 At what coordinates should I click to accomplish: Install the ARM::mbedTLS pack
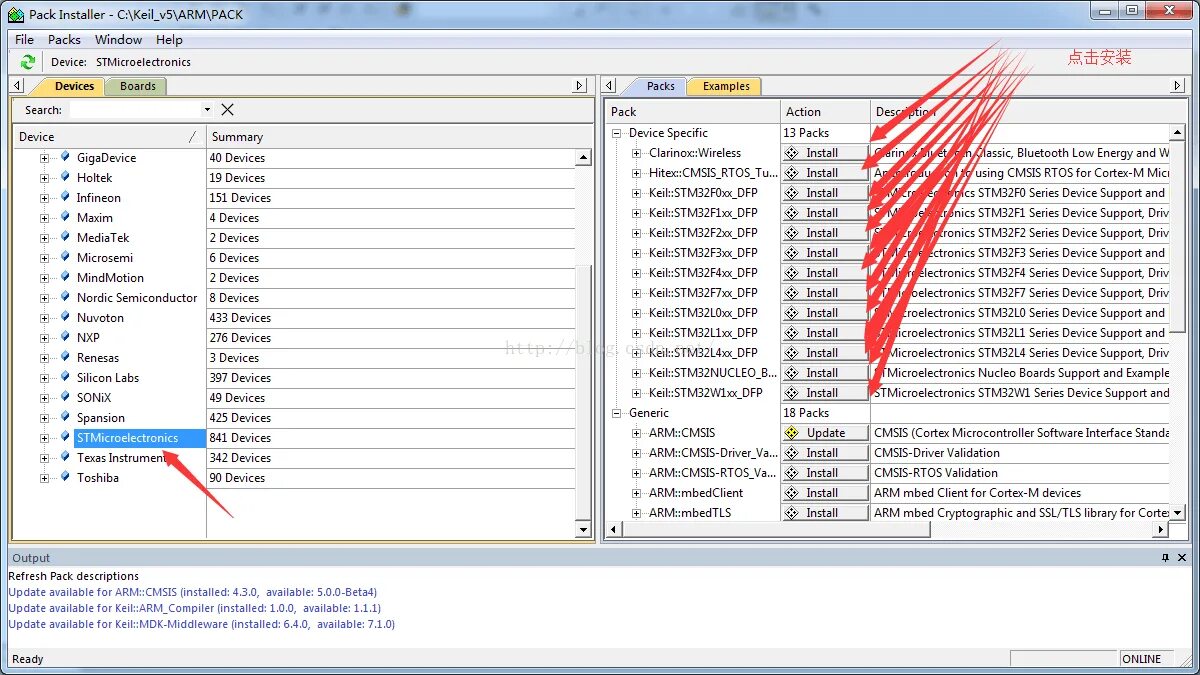(825, 513)
